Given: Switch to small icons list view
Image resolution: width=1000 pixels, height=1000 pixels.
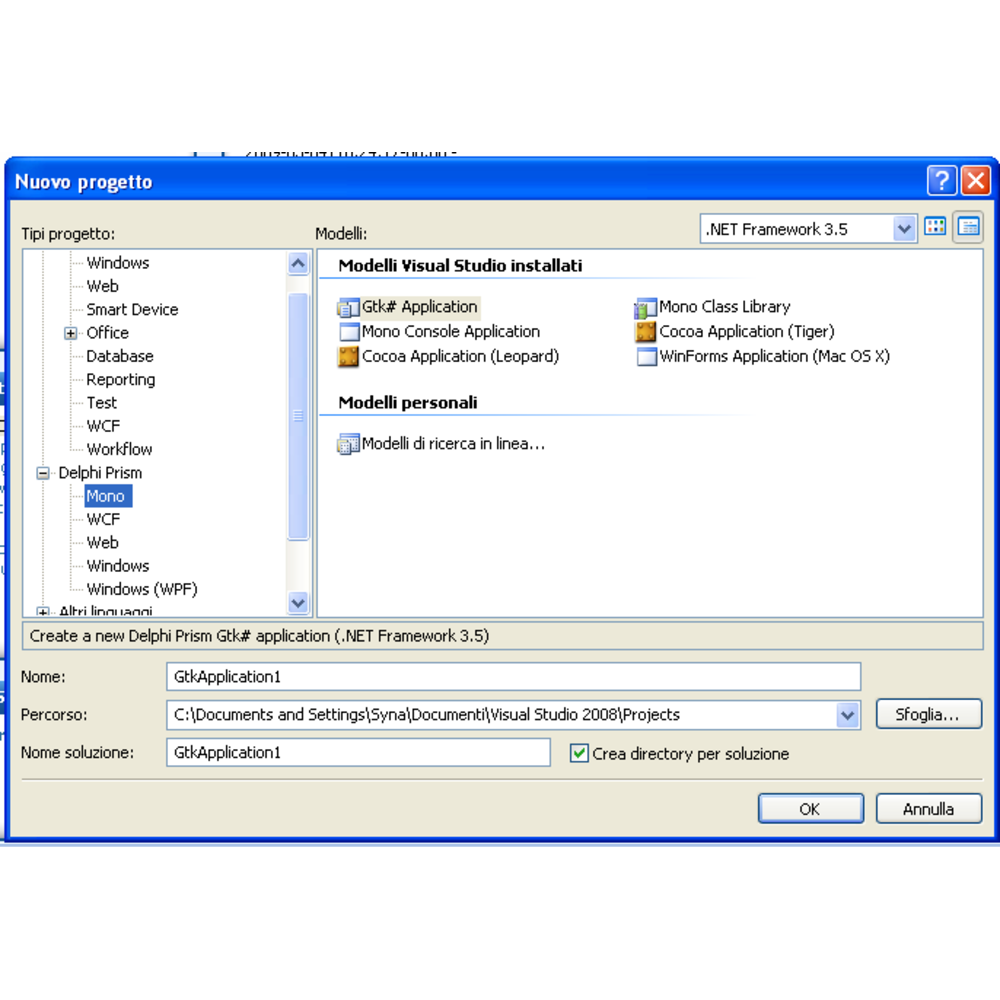Looking at the screenshot, I should tap(967, 227).
